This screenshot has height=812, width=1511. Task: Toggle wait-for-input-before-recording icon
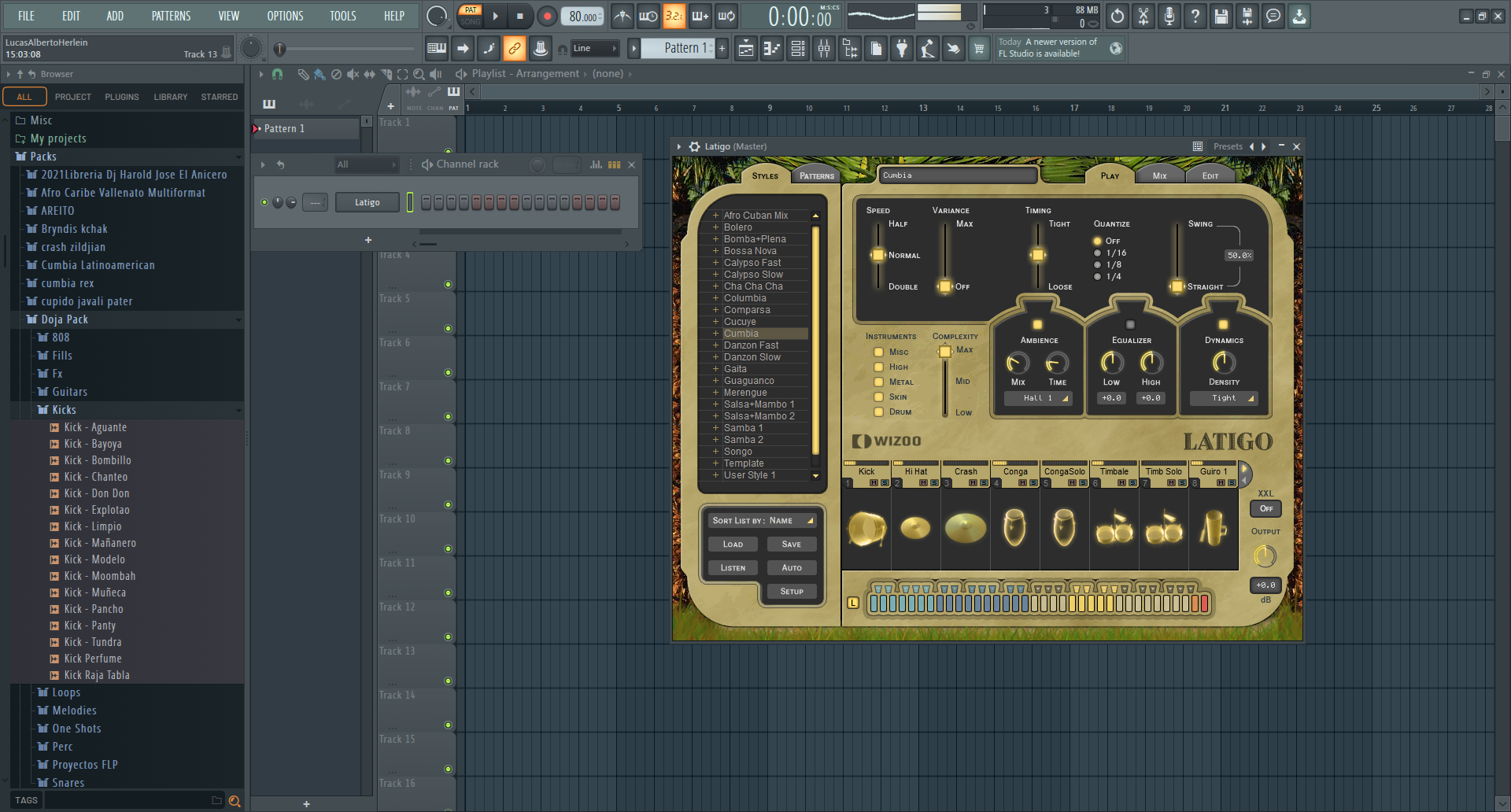point(648,16)
